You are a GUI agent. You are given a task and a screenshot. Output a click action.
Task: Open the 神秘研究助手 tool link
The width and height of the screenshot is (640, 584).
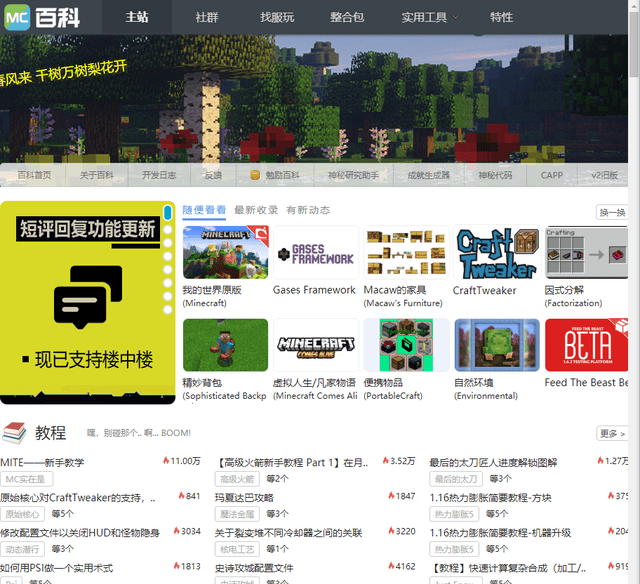[353, 175]
